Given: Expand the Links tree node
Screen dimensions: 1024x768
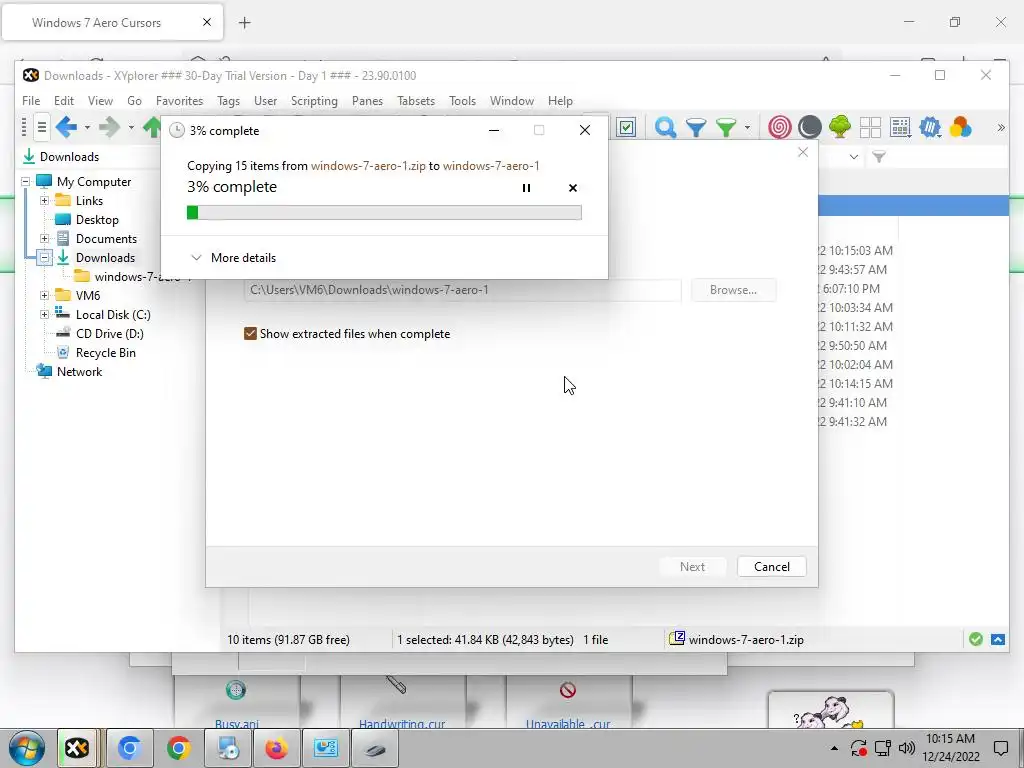Looking at the screenshot, I should click(x=44, y=200).
